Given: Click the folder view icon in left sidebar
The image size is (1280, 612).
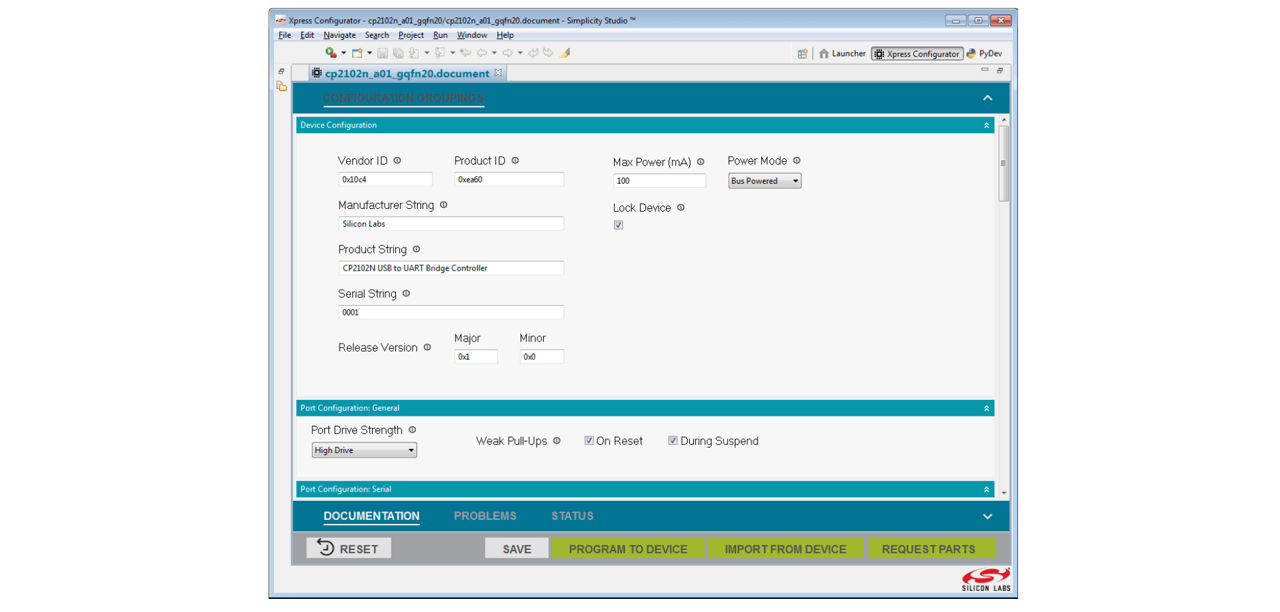Looking at the screenshot, I should tap(282, 86).
